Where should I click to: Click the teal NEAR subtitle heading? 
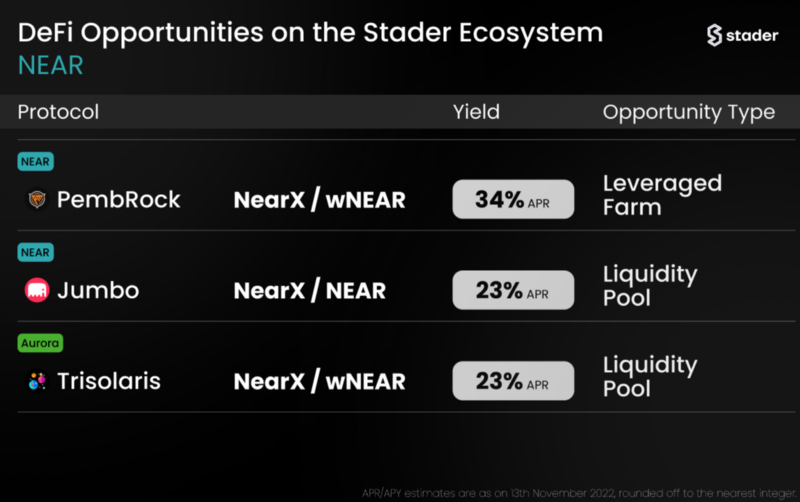coord(51,66)
